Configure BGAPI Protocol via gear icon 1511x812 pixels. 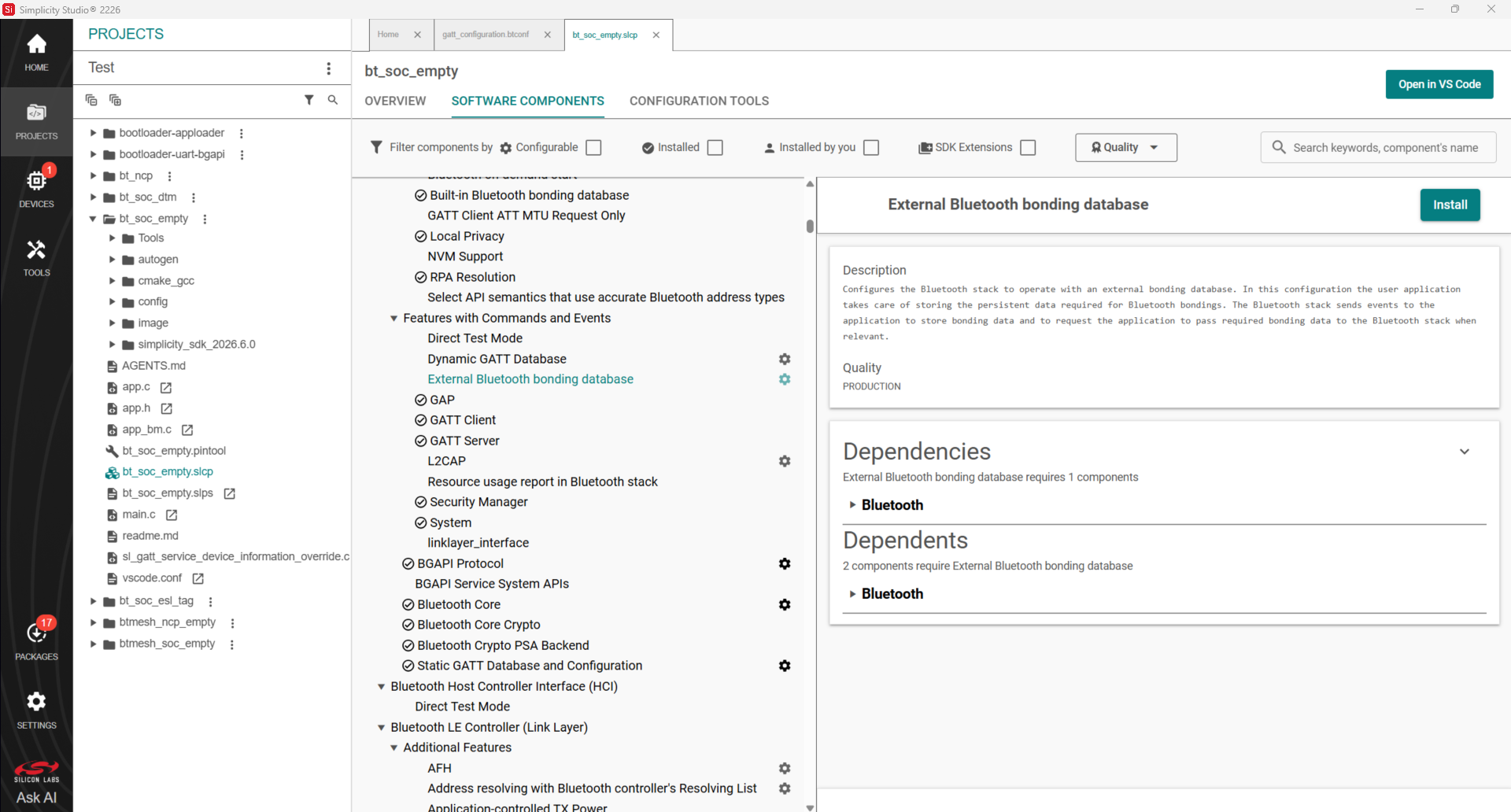785,563
